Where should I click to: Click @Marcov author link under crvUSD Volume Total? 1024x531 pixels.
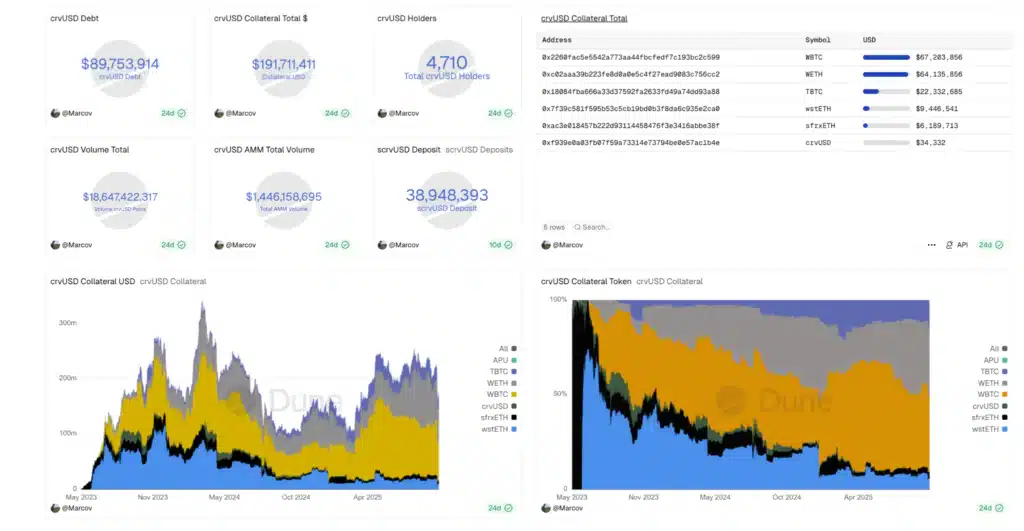79,245
